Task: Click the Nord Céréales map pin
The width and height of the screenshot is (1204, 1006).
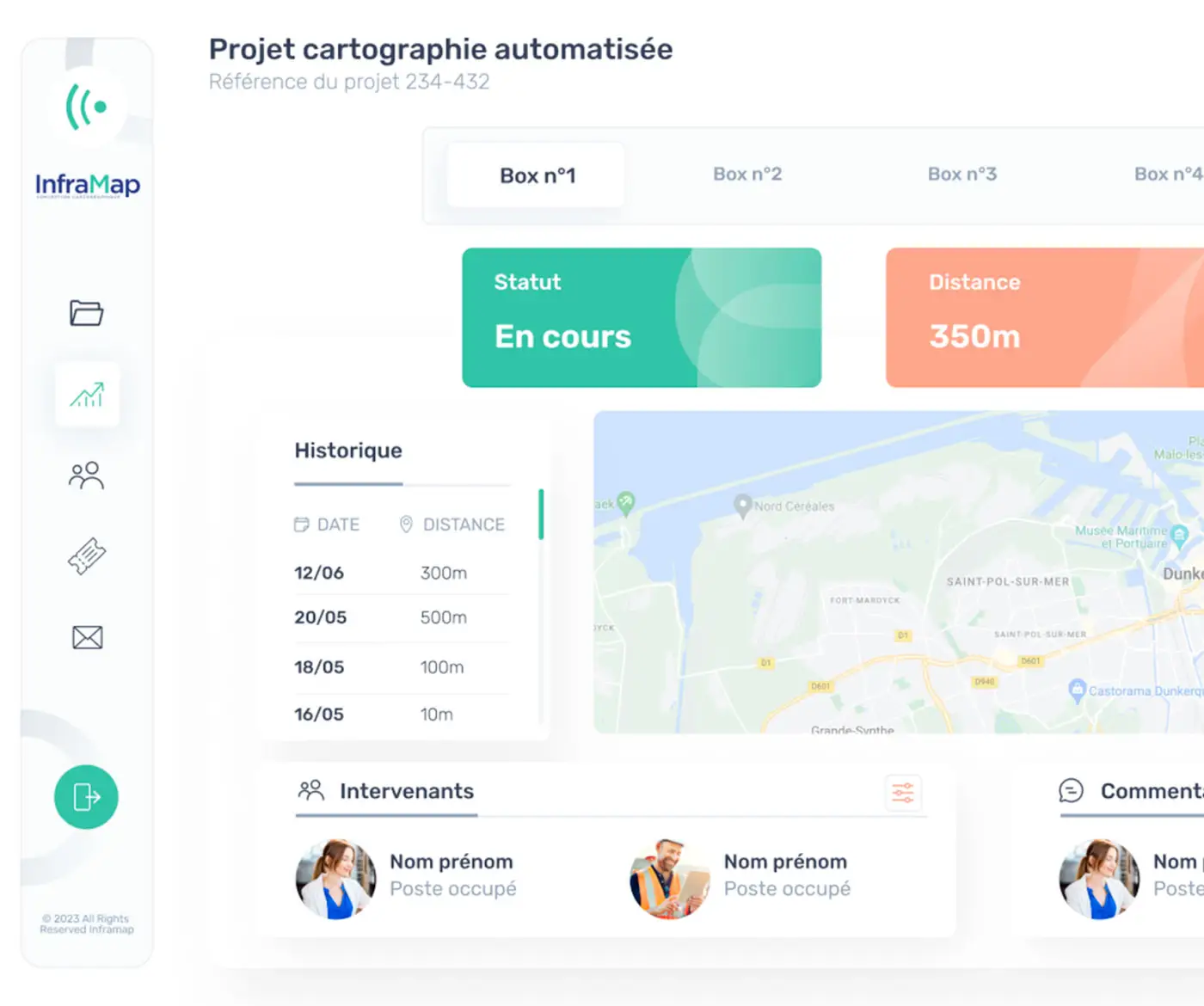Action: [742, 506]
